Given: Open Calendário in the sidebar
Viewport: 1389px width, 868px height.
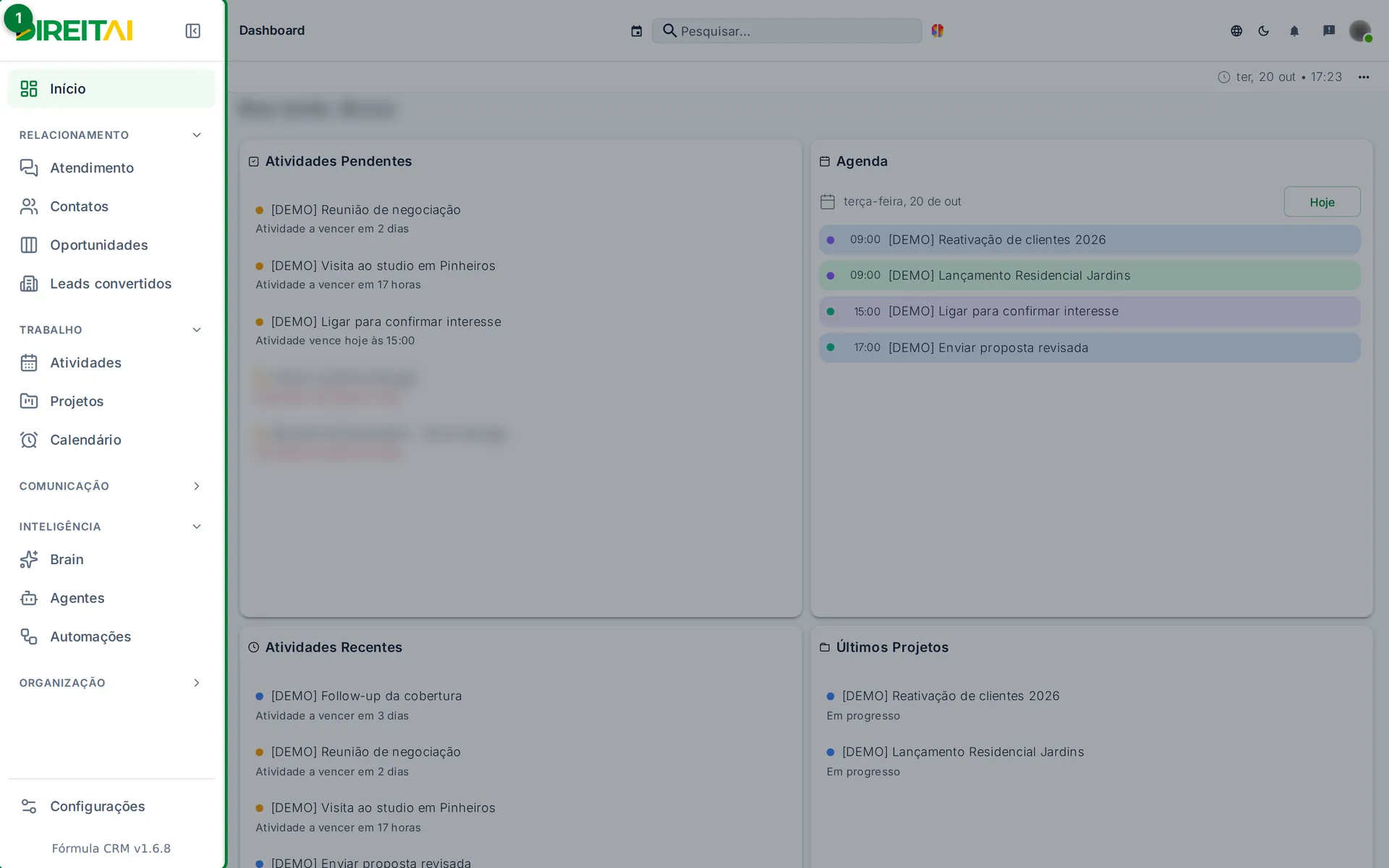Looking at the screenshot, I should click(111, 440).
